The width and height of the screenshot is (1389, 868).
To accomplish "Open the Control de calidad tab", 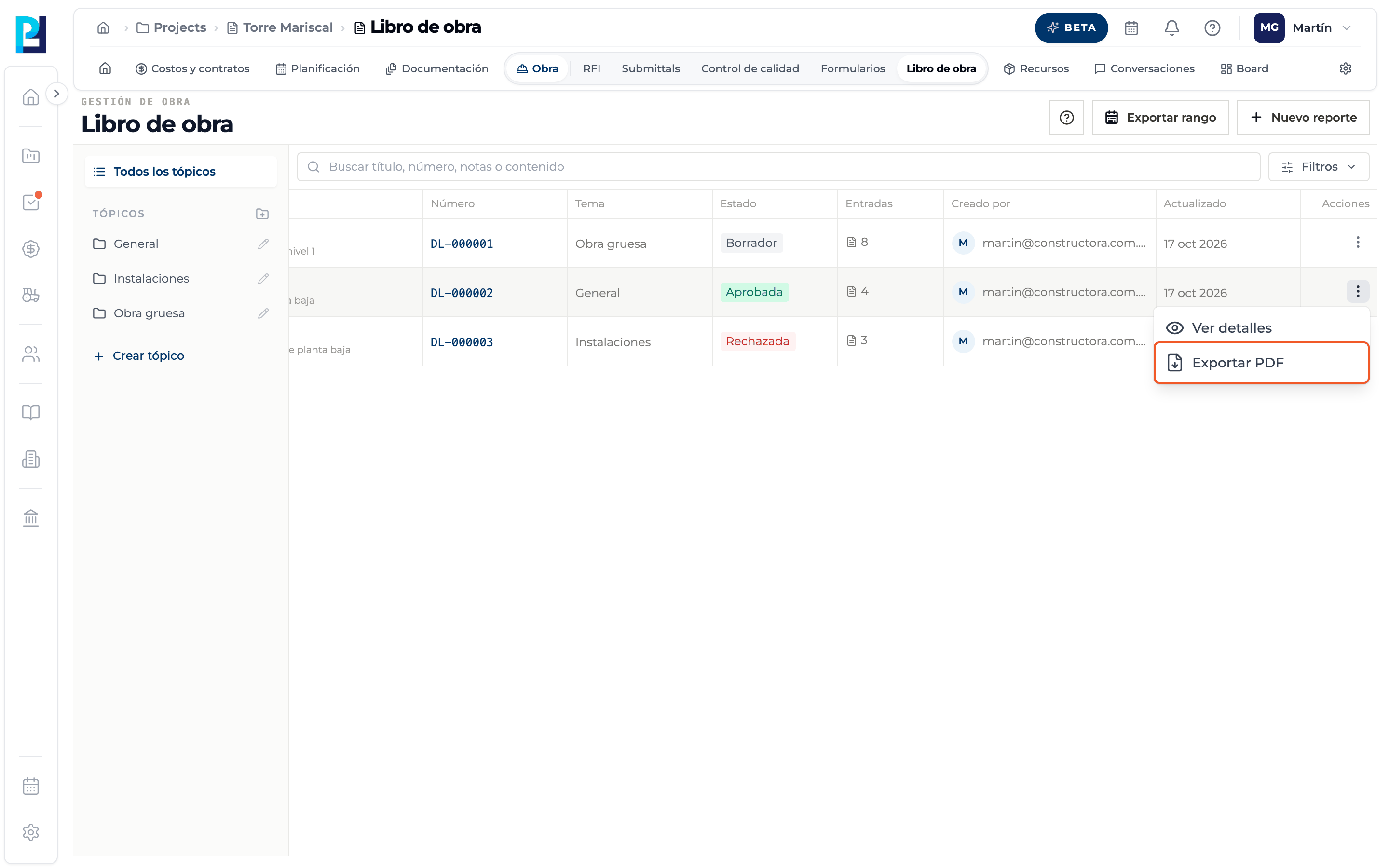I will (x=749, y=68).
